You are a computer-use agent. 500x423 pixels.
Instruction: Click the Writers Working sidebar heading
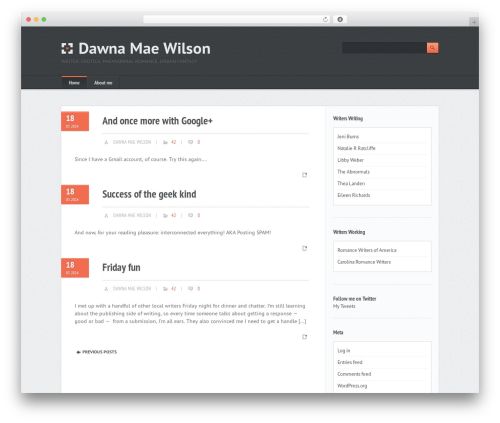point(349,232)
